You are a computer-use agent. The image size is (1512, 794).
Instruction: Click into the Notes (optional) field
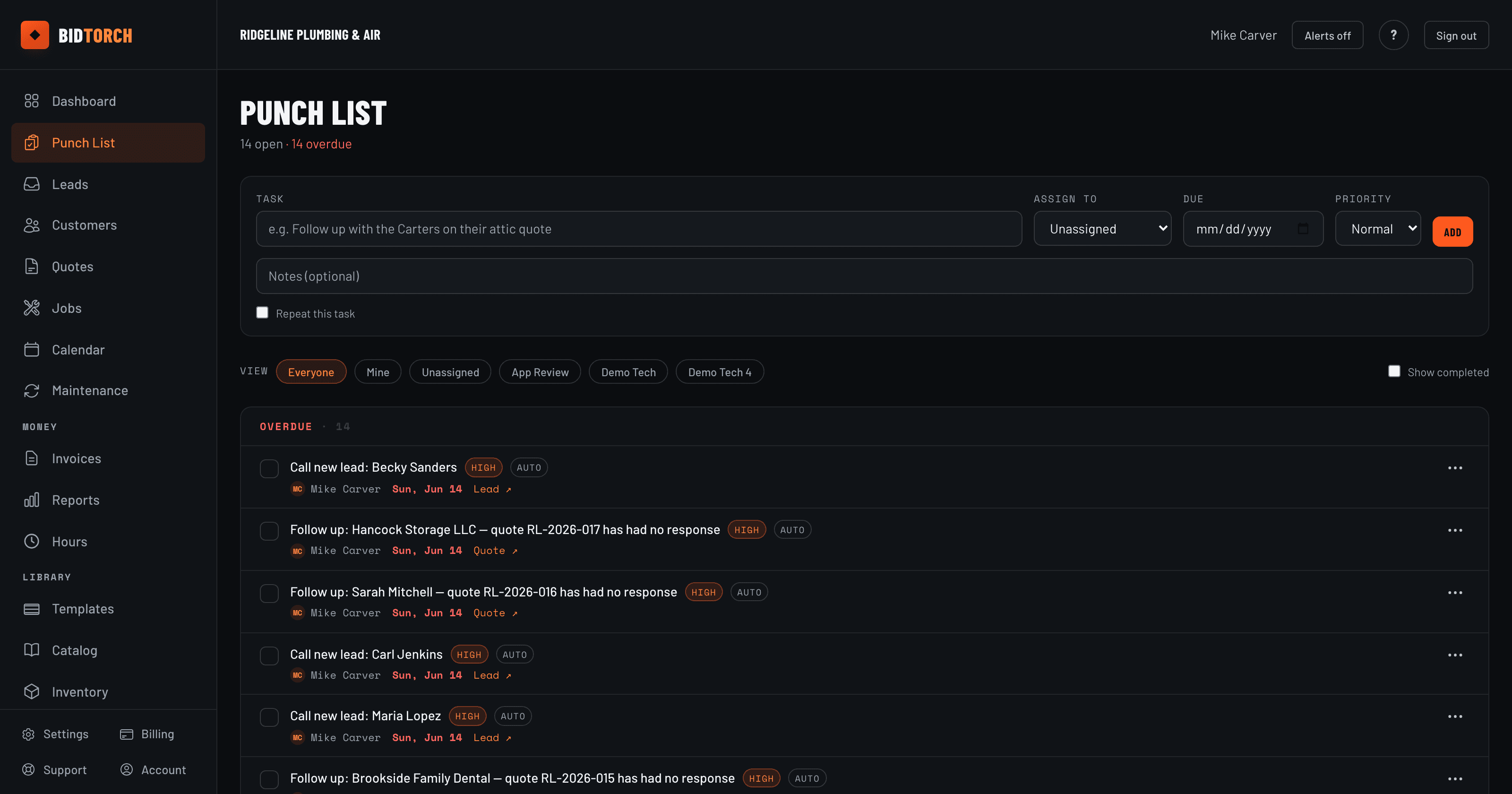[x=865, y=276]
